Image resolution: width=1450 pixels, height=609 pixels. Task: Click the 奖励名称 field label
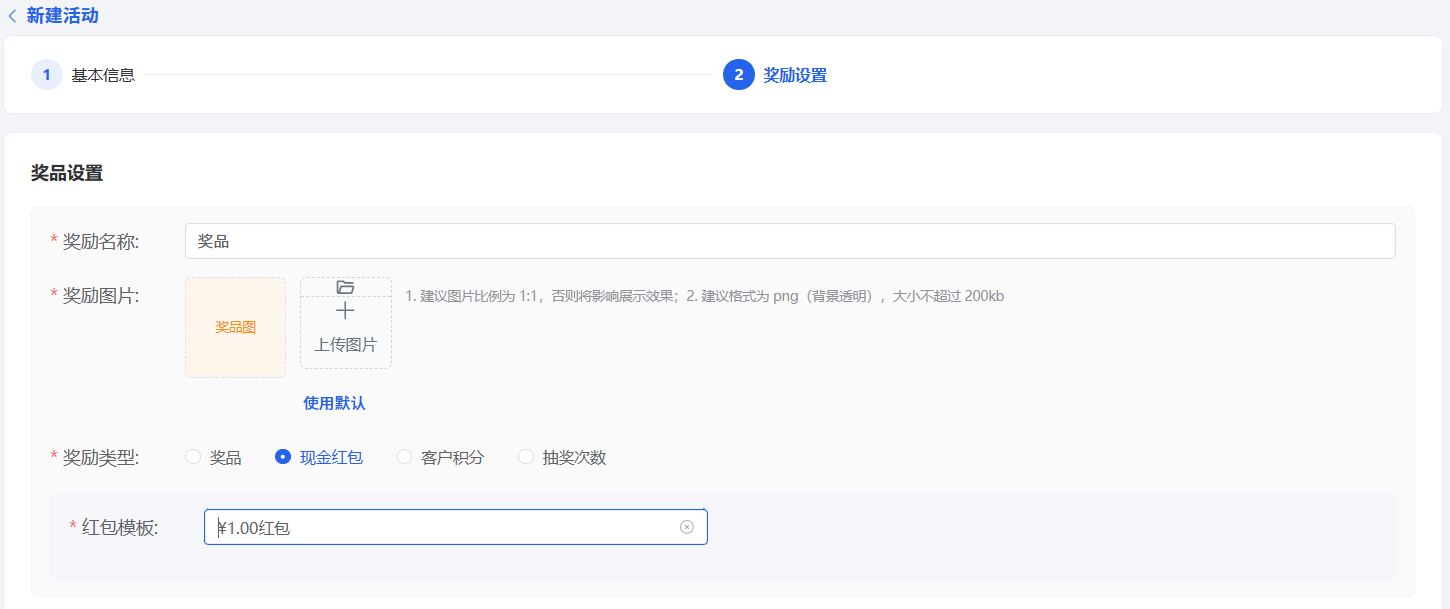pyautogui.click(x=100, y=241)
